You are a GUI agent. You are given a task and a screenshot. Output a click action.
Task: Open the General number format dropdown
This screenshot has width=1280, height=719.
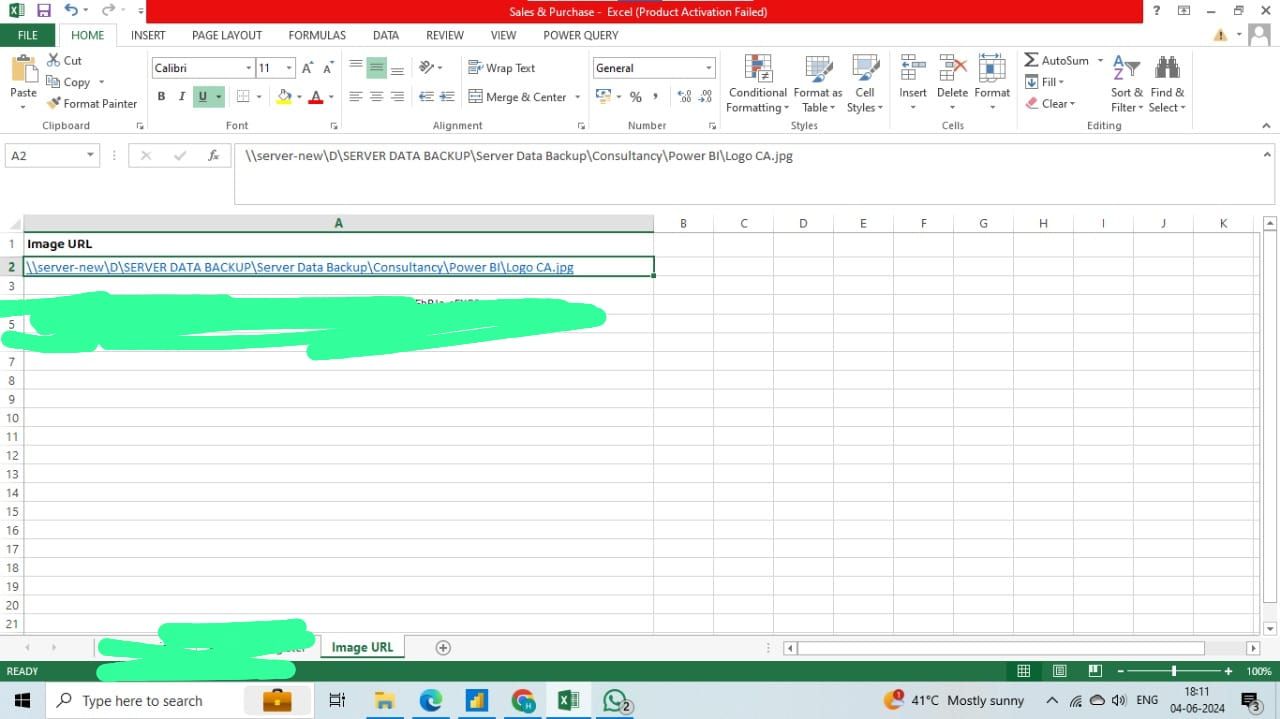click(709, 68)
